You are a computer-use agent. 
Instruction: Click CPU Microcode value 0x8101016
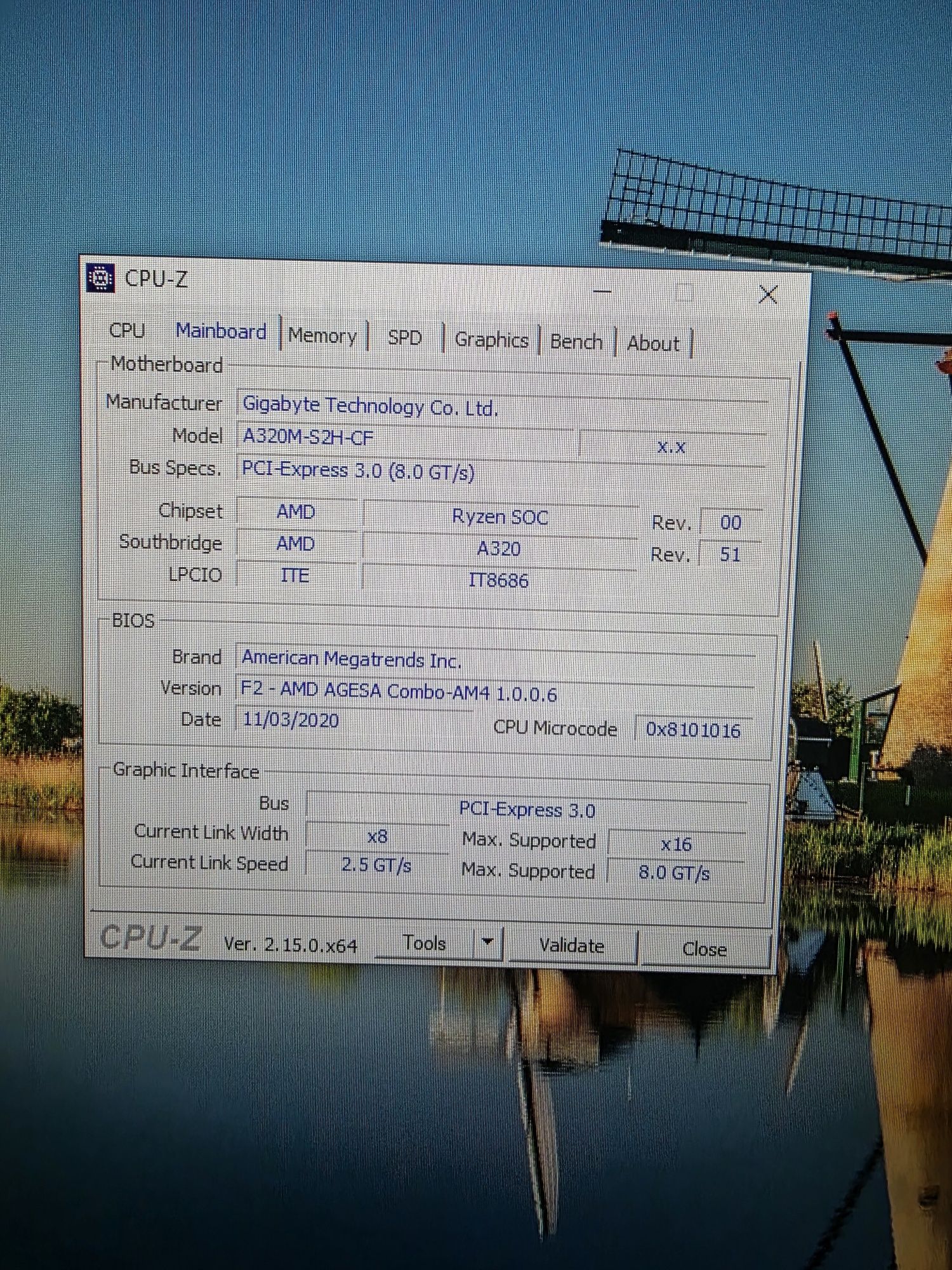pyautogui.click(x=693, y=730)
